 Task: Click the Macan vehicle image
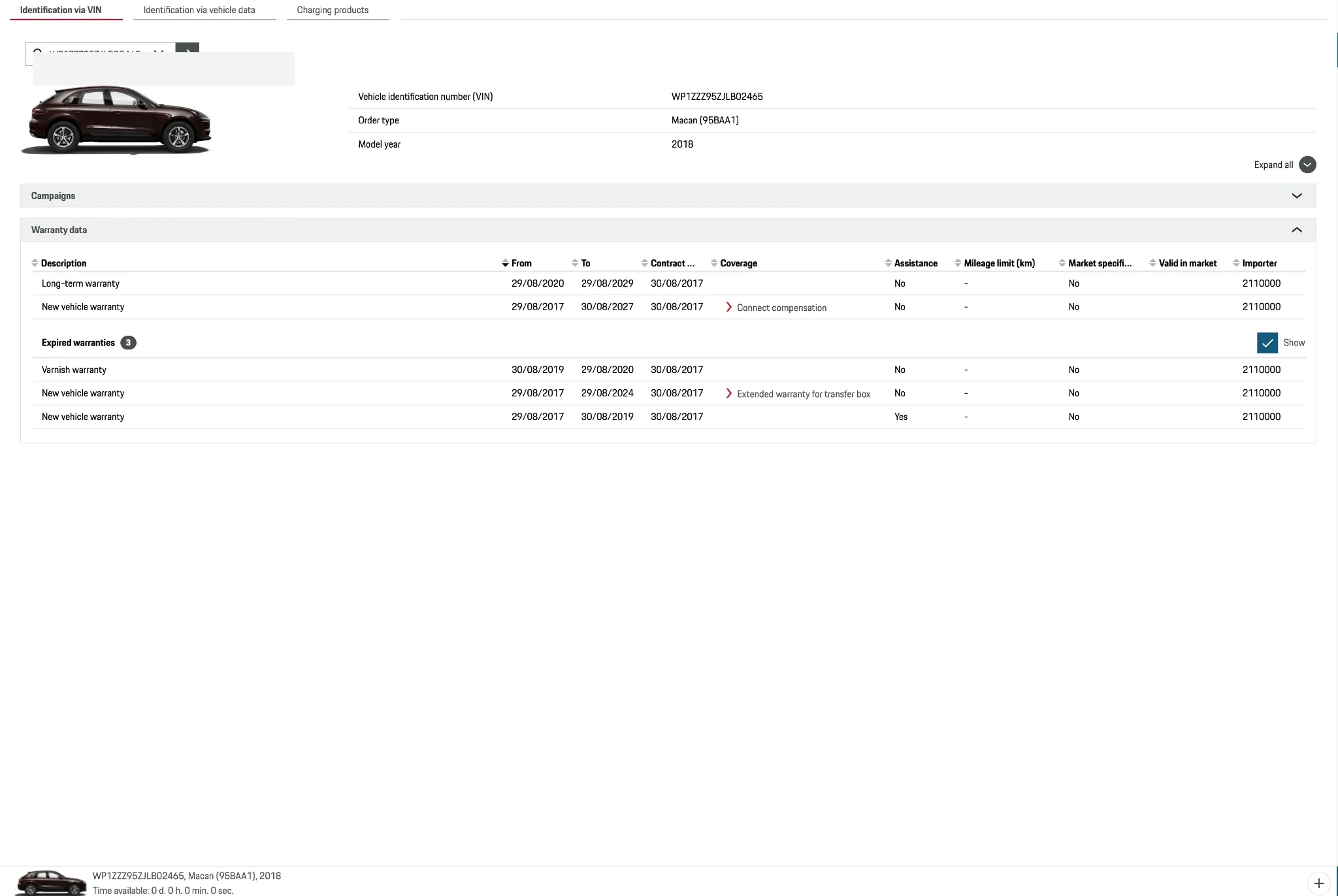118,121
